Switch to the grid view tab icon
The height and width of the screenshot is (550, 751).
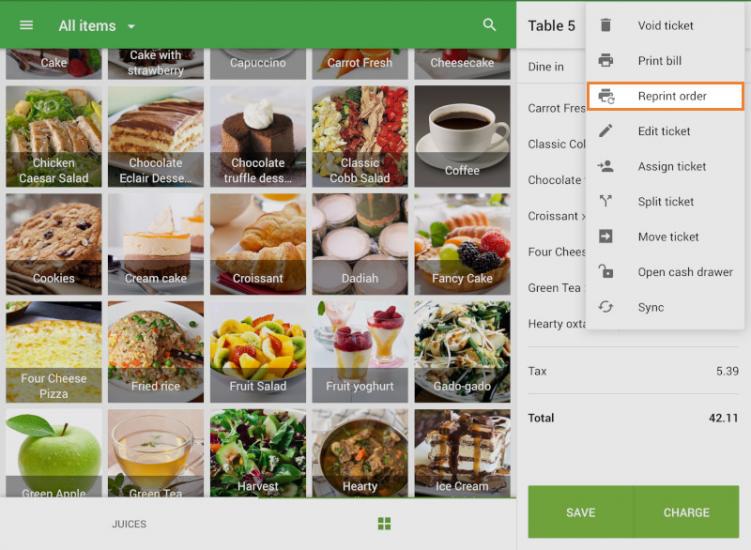[384, 524]
